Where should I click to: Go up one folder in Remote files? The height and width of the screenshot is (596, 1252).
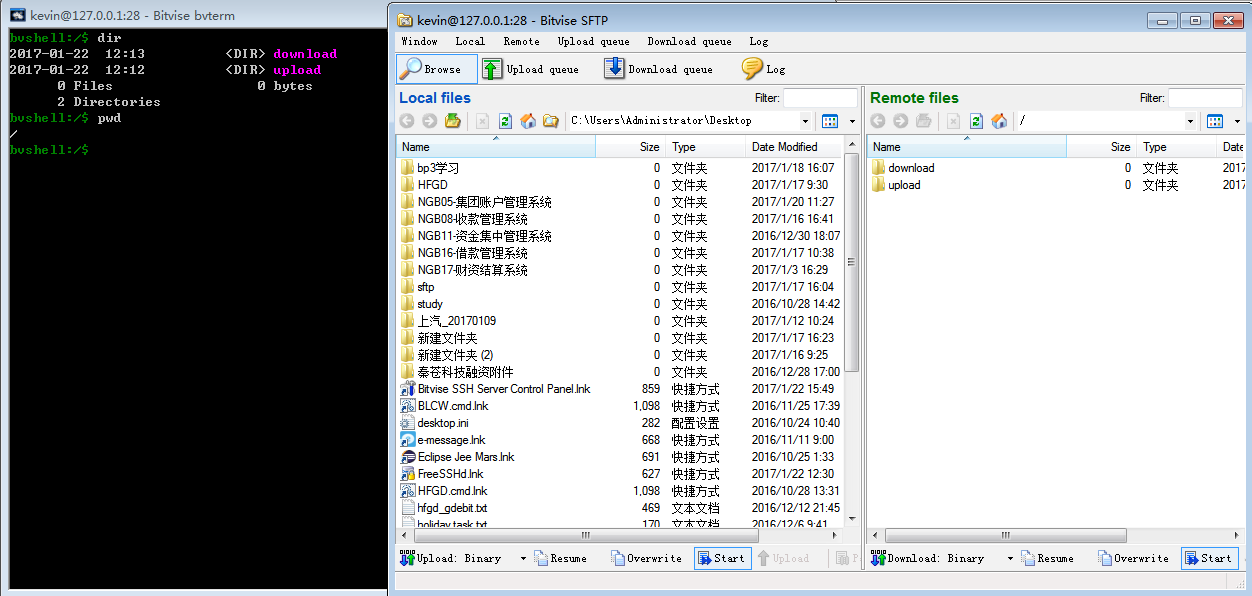tap(924, 121)
